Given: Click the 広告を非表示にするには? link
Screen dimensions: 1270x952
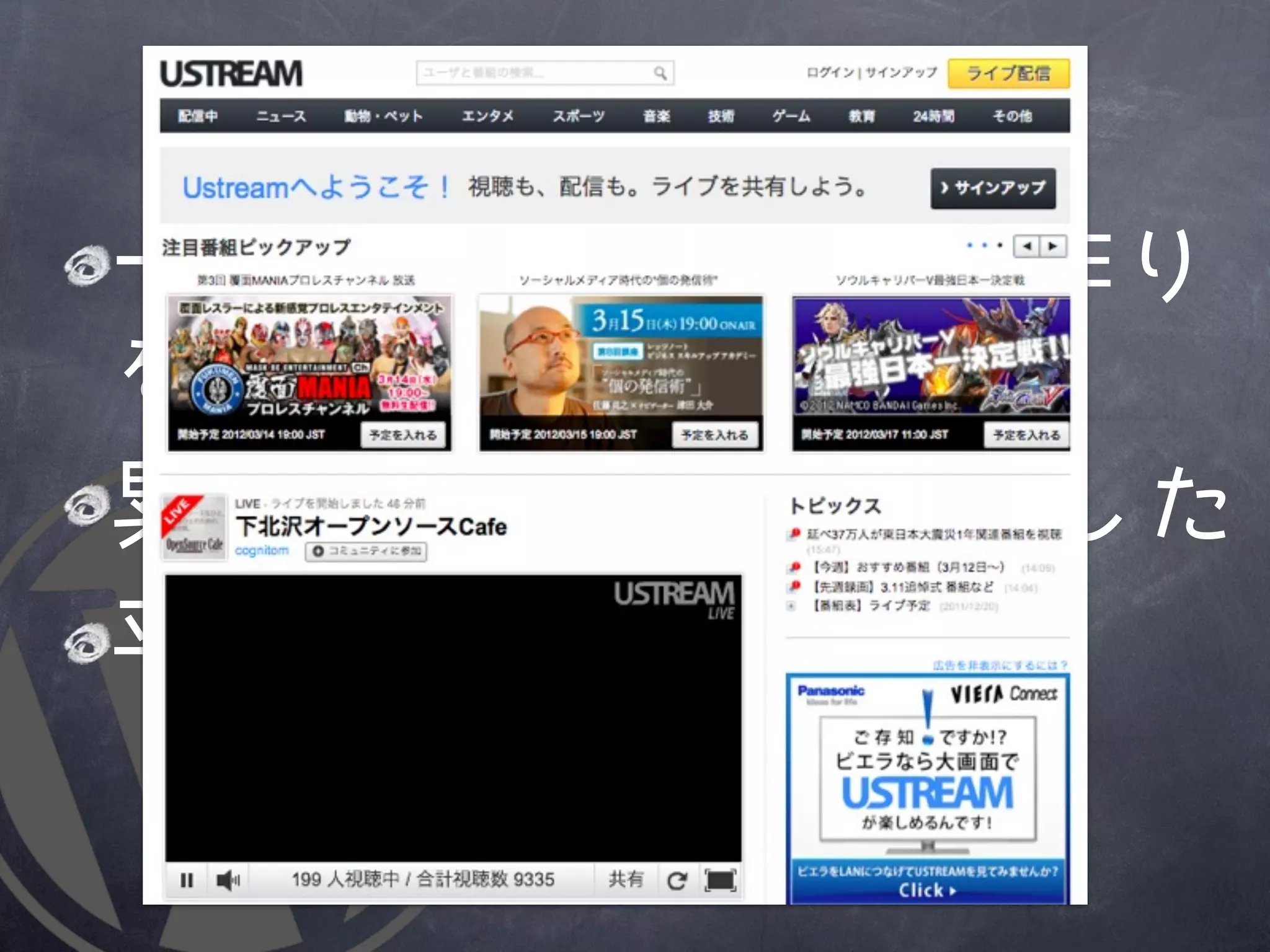Looking at the screenshot, I should (x=1000, y=665).
